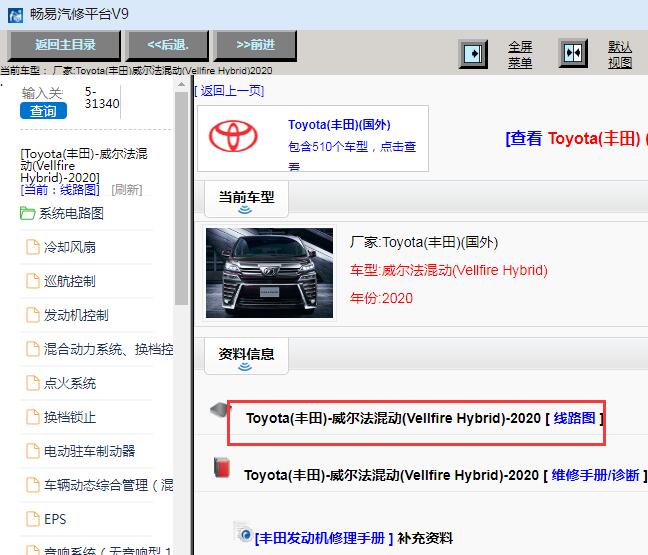Open the 混合动力系统、换档控 entry
Viewport: 648px width, 555px height.
click(108, 349)
